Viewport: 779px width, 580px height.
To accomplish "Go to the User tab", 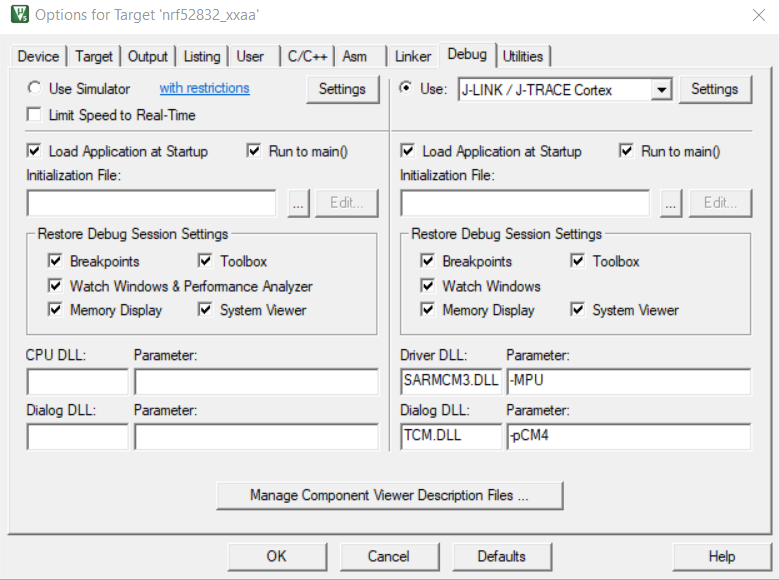I will tap(250, 56).
